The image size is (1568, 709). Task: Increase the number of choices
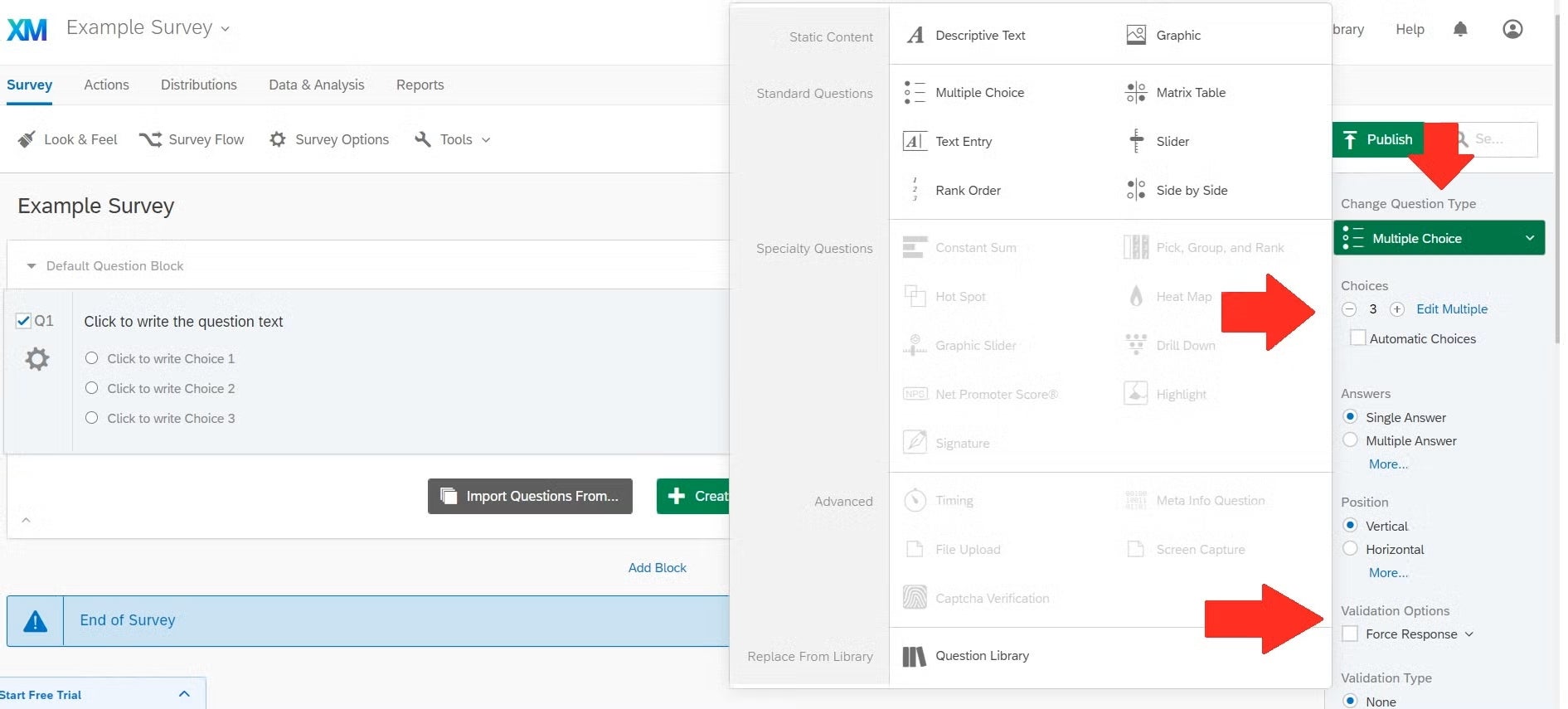tap(1397, 309)
